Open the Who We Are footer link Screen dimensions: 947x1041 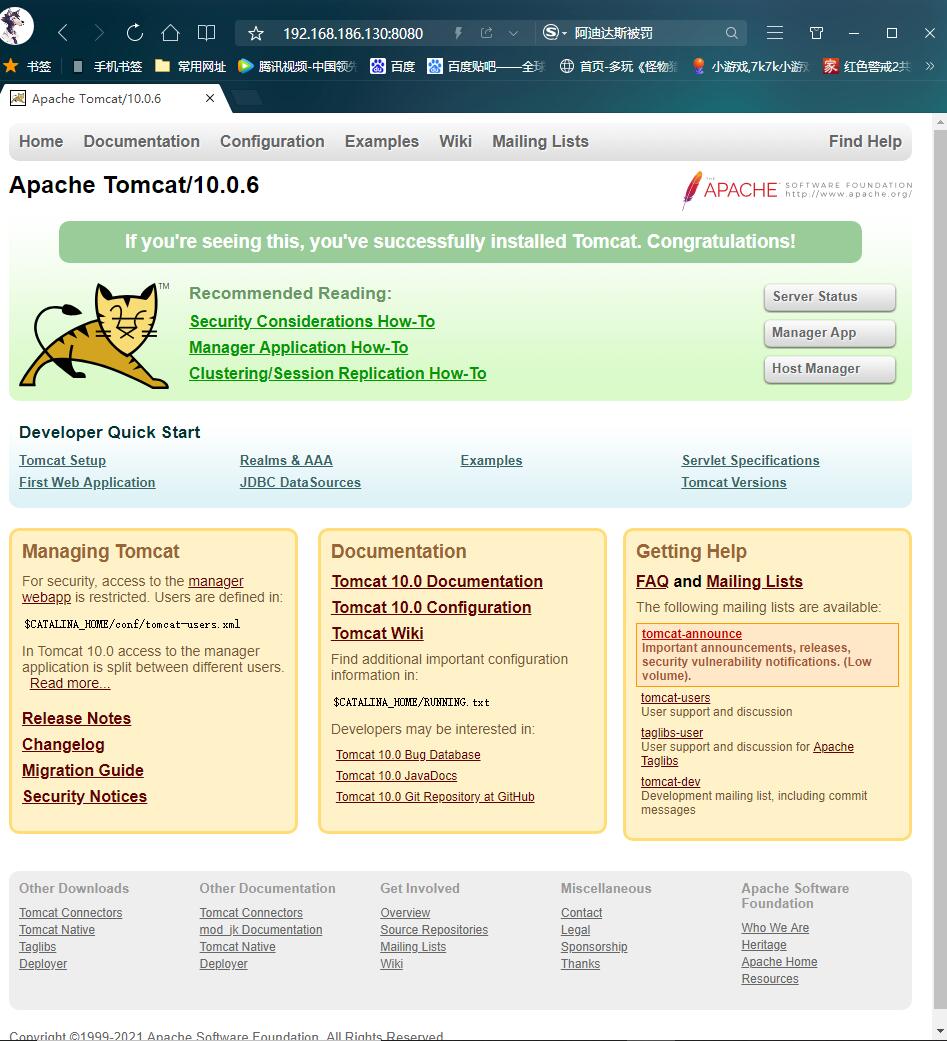(775, 927)
